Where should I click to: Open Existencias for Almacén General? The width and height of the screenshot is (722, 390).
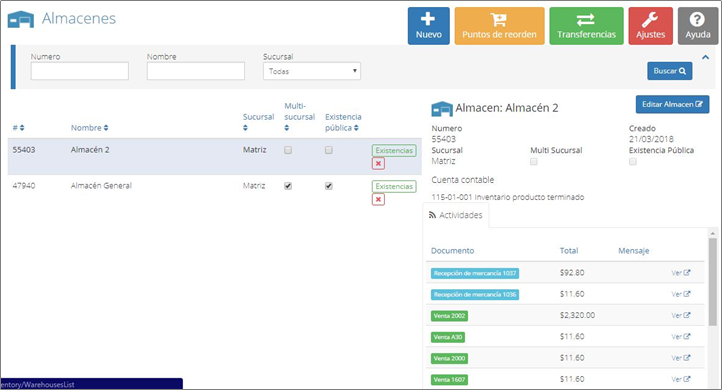pyautogui.click(x=394, y=186)
